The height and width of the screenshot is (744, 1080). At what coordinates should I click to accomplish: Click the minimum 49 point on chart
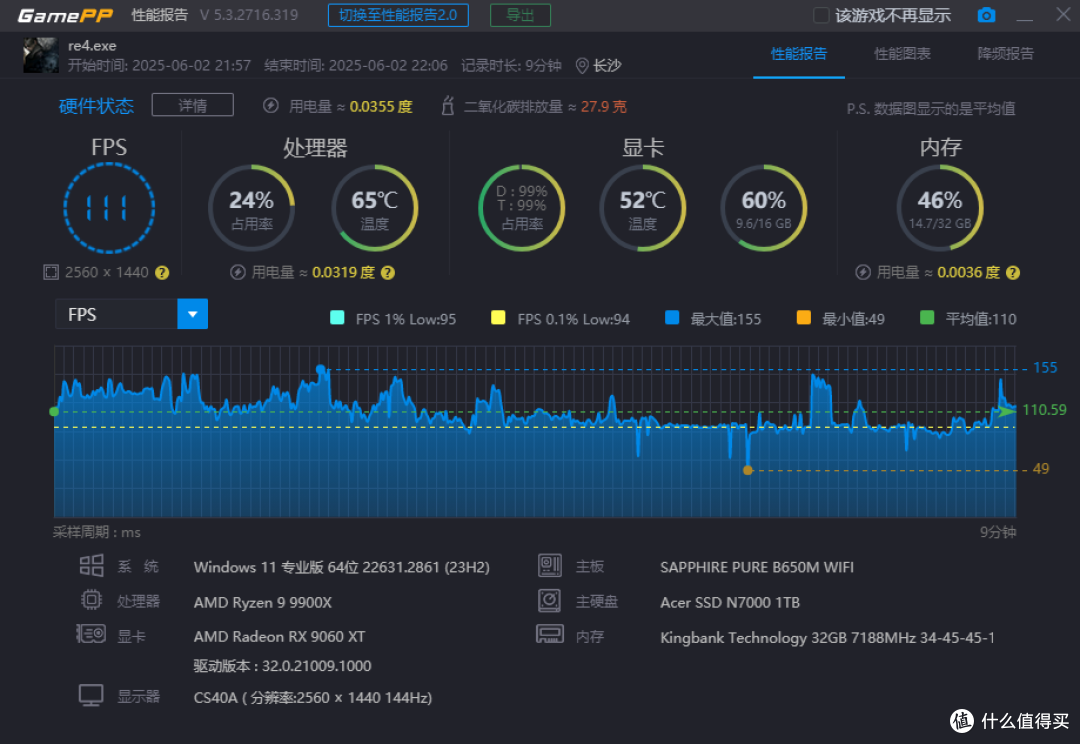click(x=747, y=470)
